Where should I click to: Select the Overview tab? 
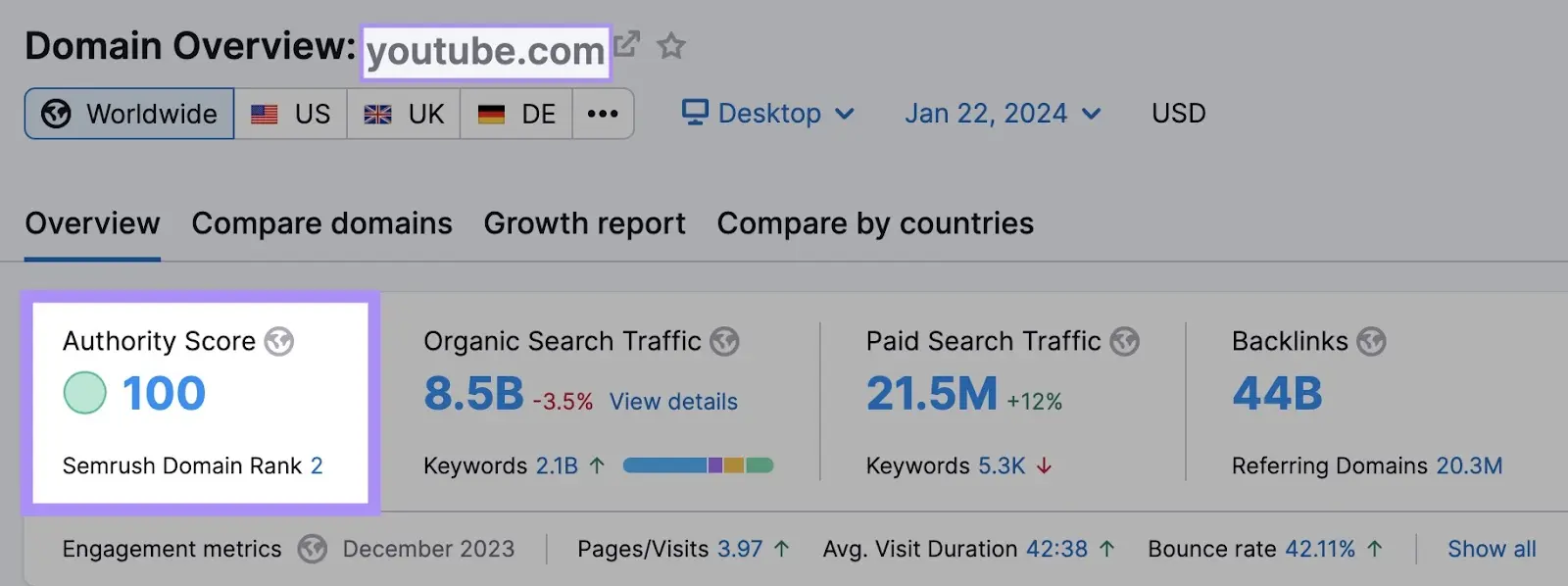(92, 223)
